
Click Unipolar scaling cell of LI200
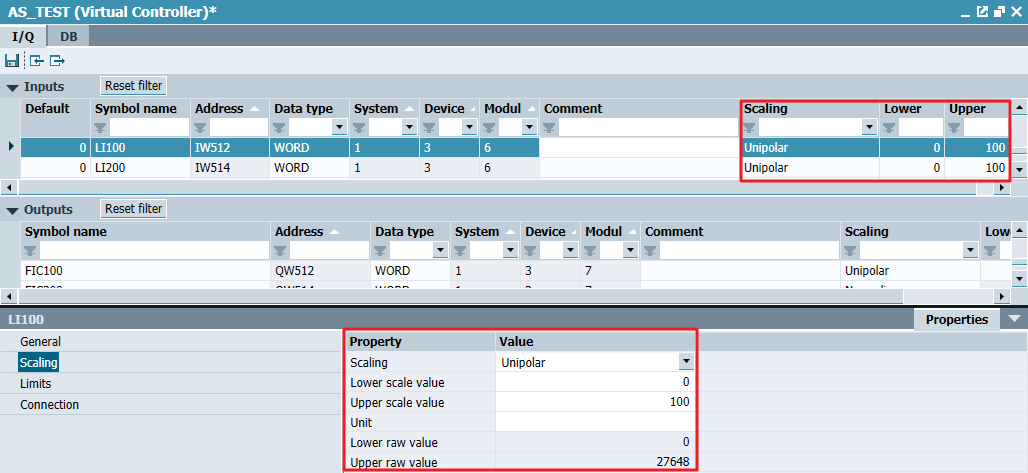[x=810, y=168]
